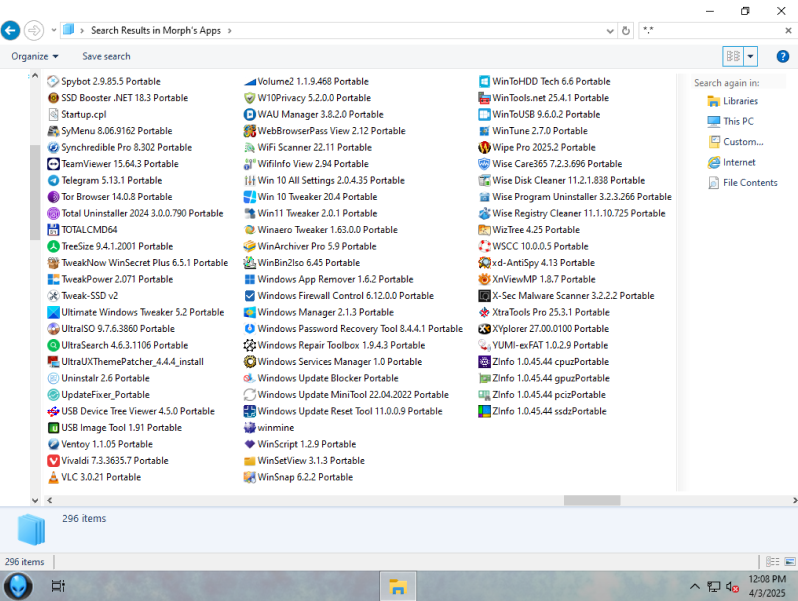Search again on the Internet
Image resolution: width=798 pixels, height=601 pixels.
point(732,162)
